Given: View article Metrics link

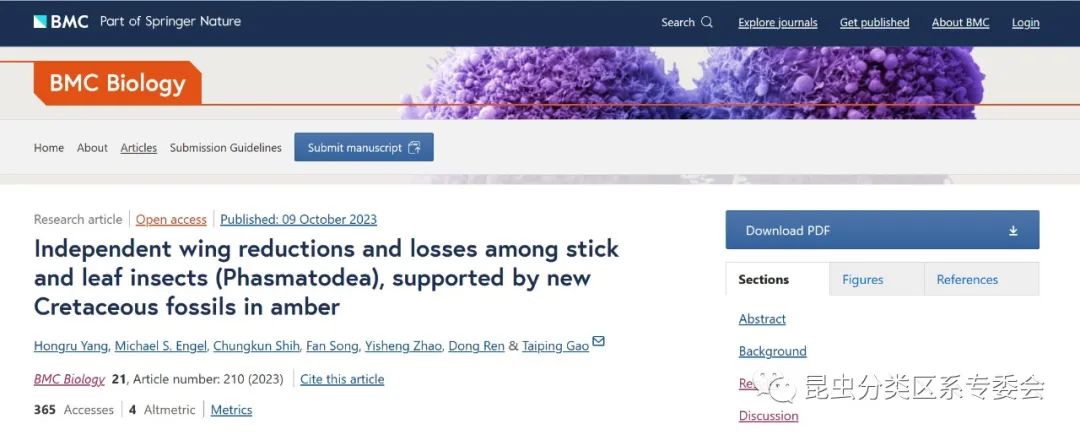Looking at the screenshot, I should coord(231,410).
